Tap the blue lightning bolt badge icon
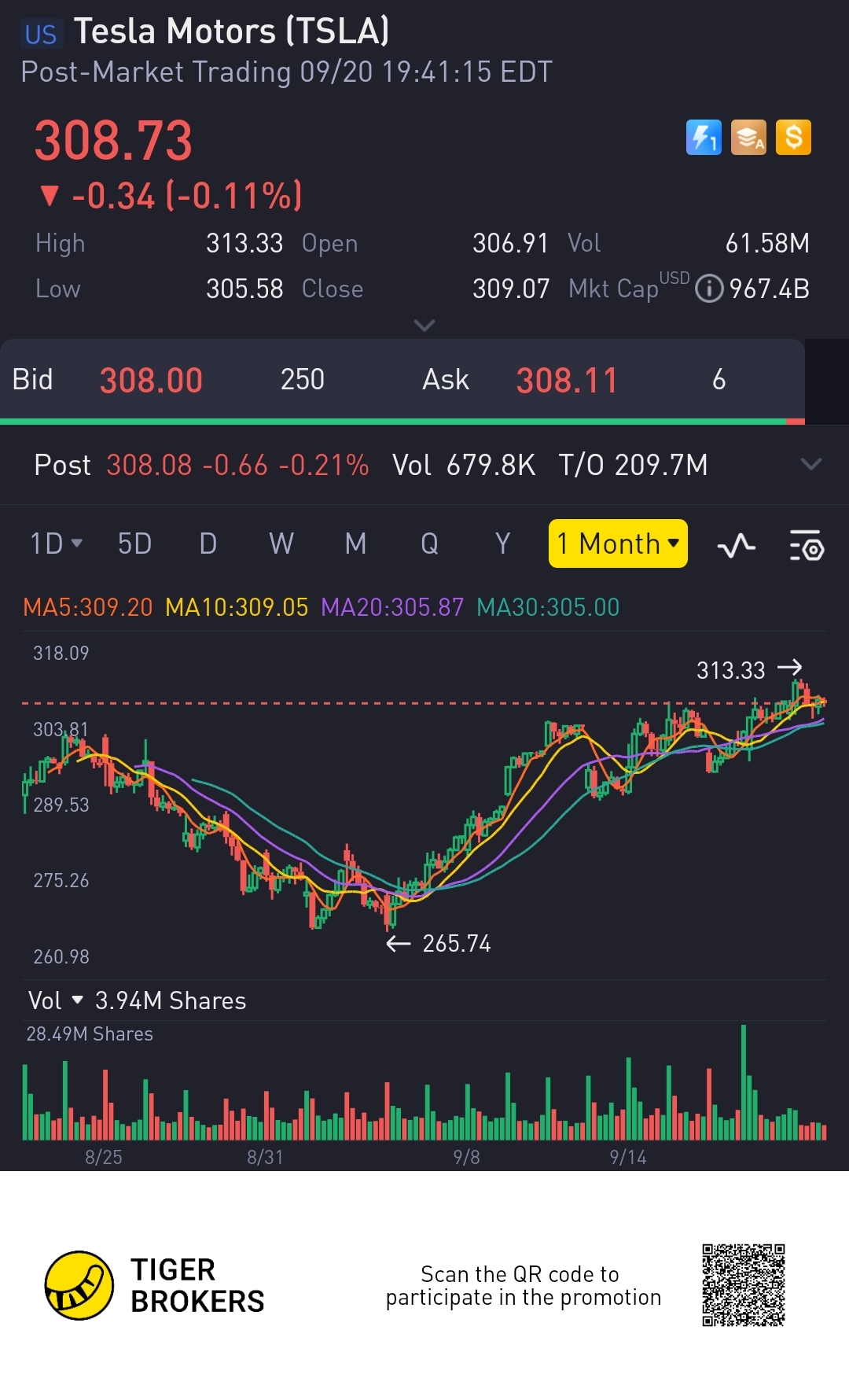This screenshot has width=849, height=1400. click(704, 138)
